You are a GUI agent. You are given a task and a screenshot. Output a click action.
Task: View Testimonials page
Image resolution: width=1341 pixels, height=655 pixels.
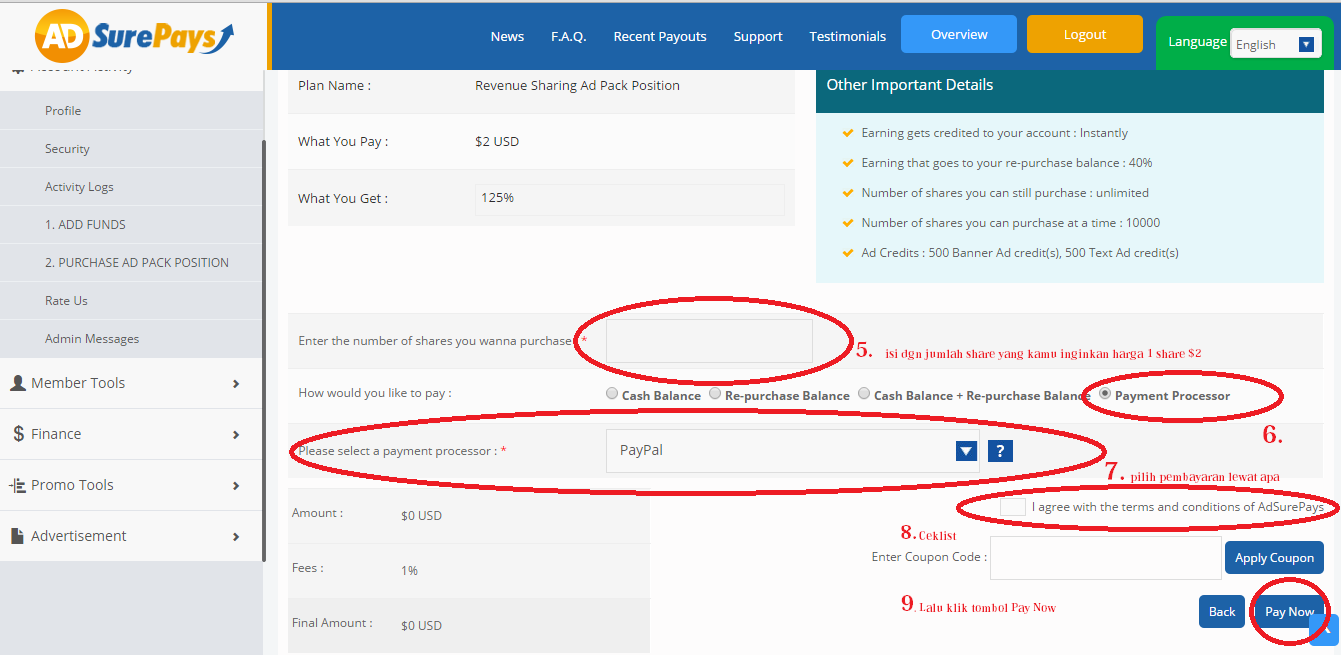tap(848, 37)
